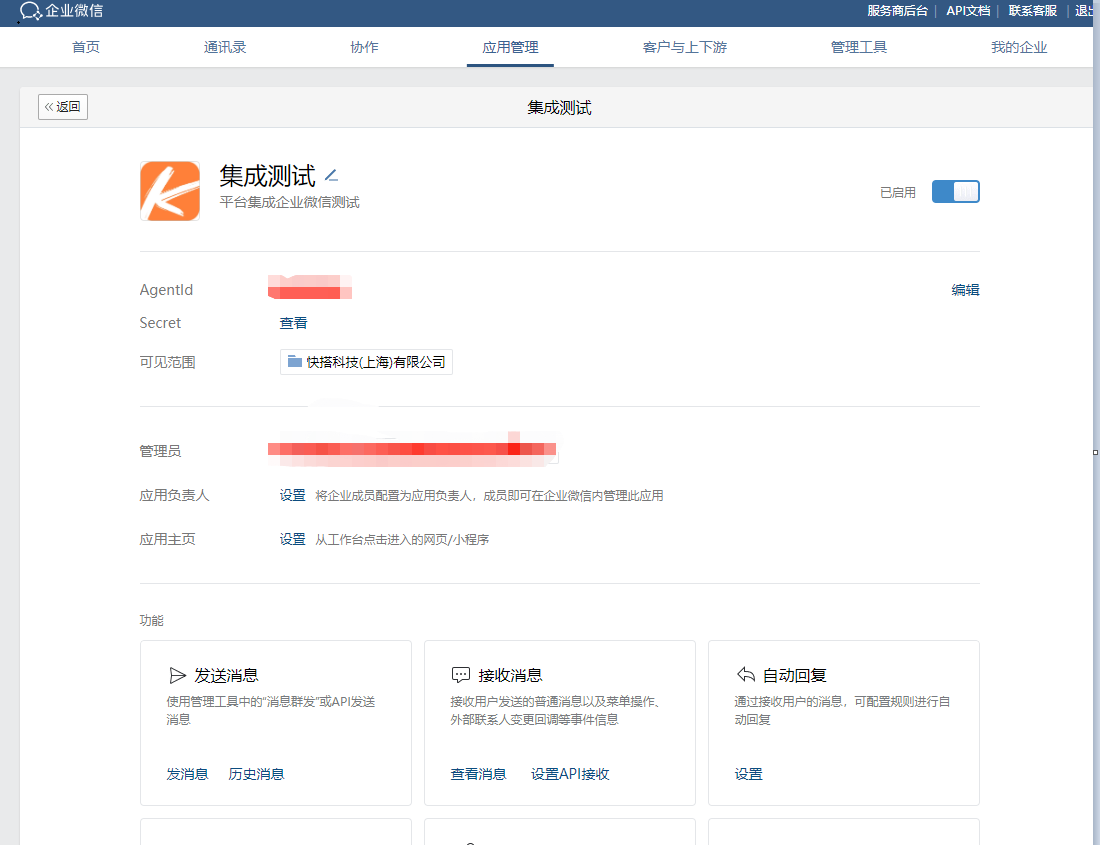The height and width of the screenshot is (845, 1100).
Task: Open the 管理工具 tab
Action: tap(858, 47)
